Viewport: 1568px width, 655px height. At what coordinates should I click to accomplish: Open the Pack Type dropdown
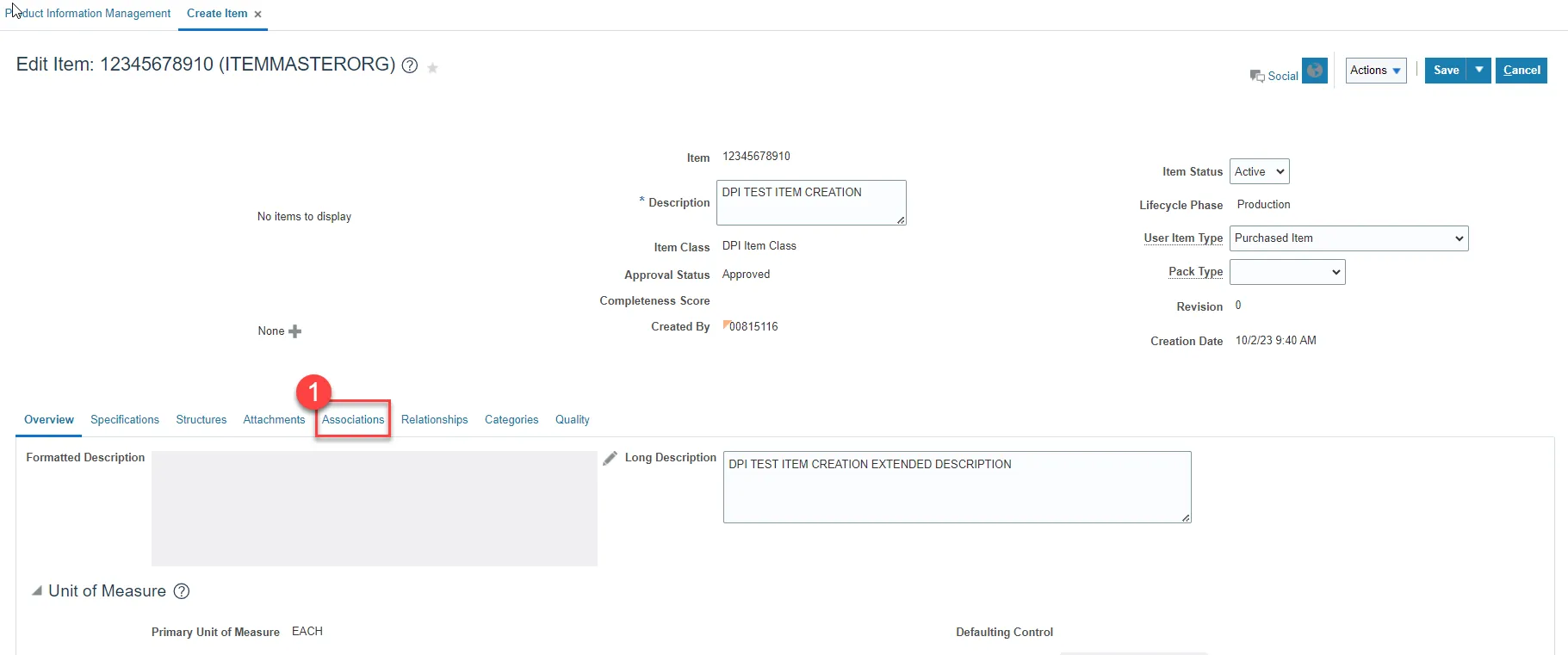click(x=1287, y=272)
